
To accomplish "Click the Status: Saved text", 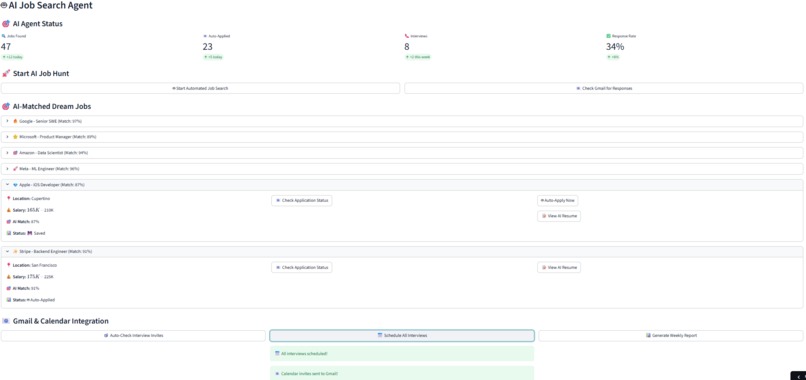I will [x=29, y=233].
